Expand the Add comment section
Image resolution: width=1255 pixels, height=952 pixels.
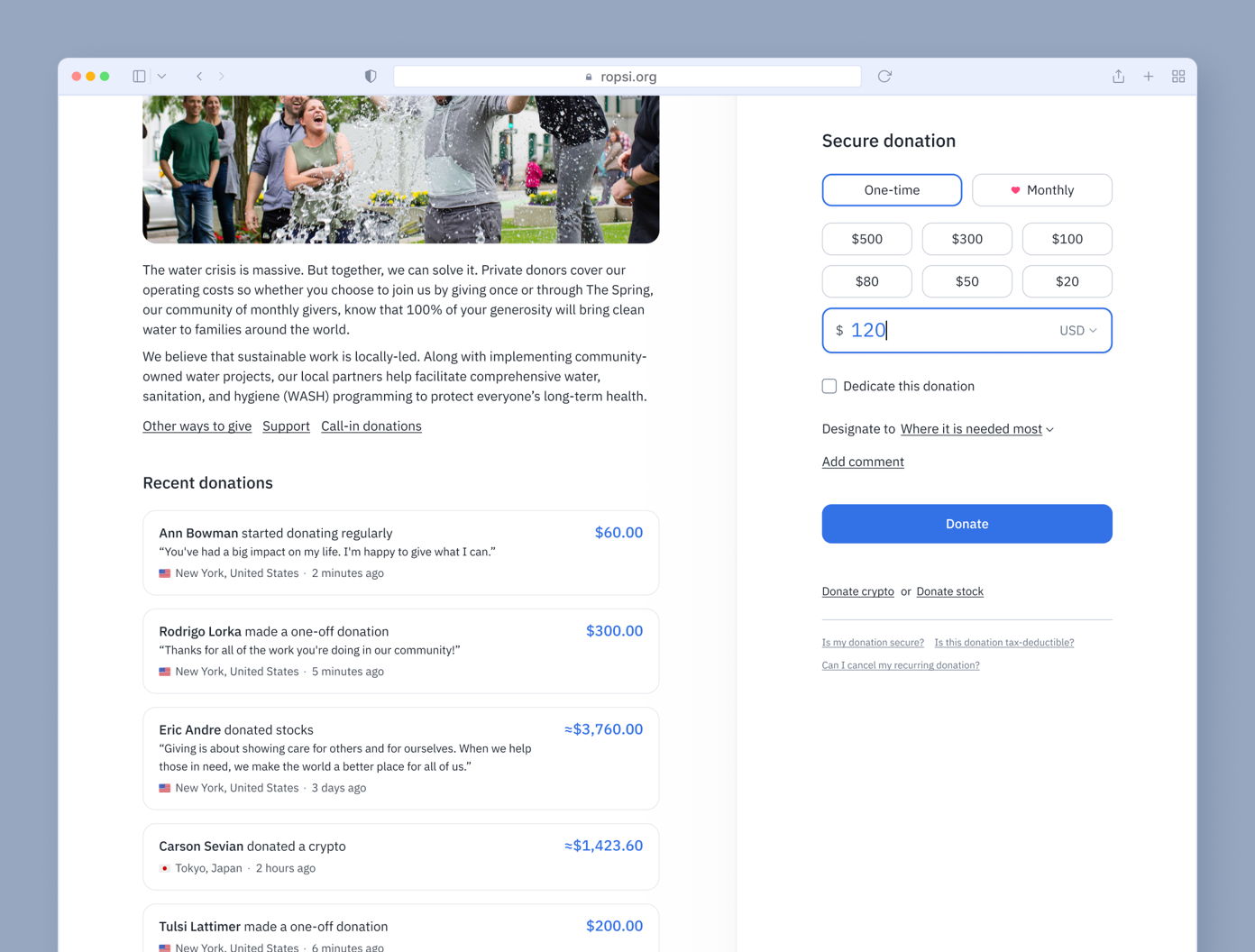coord(862,462)
